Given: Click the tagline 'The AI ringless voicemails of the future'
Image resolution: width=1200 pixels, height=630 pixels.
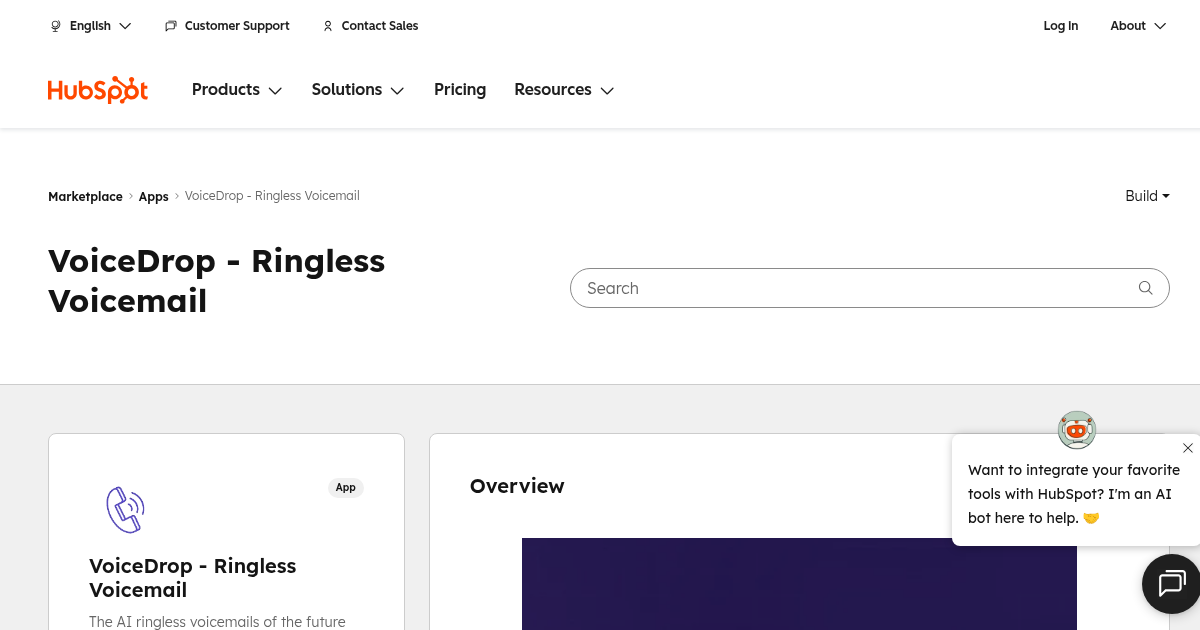Looking at the screenshot, I should 217,622.
